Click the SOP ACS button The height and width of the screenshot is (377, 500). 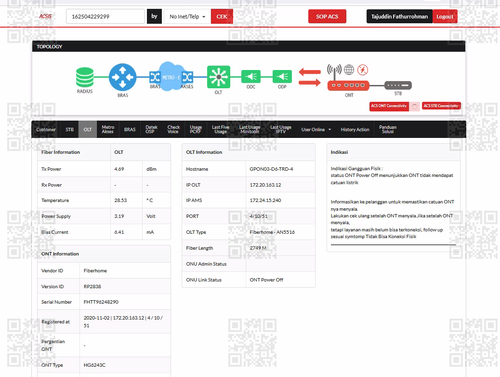(327, 16)
